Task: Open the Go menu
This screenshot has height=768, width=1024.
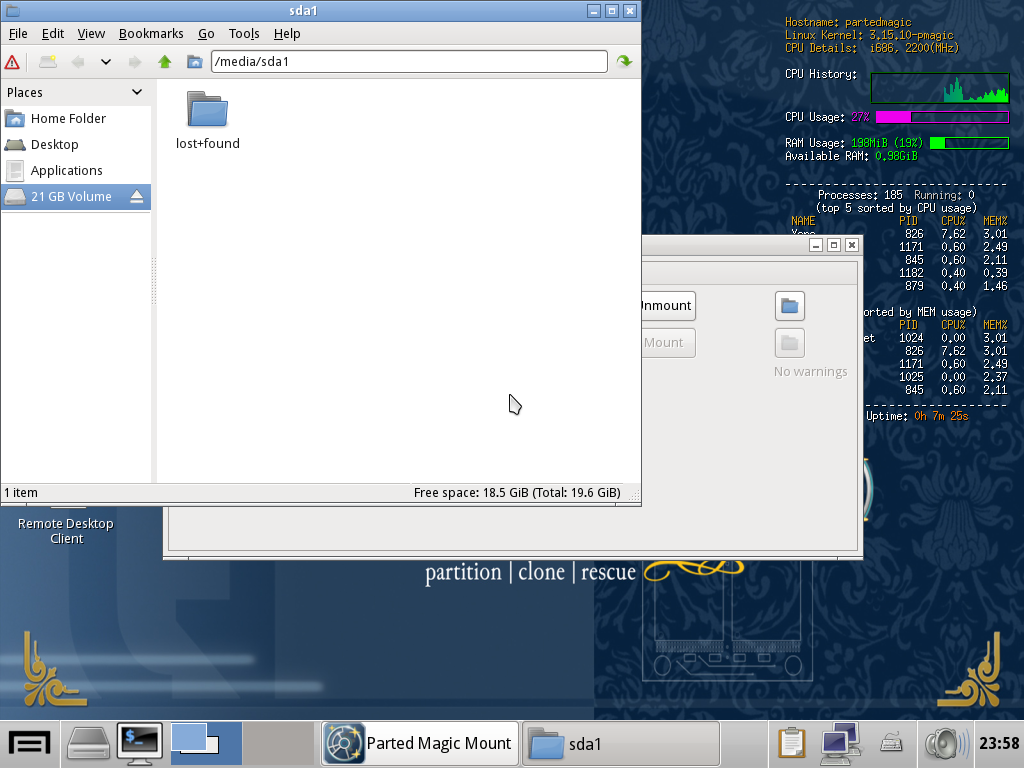Action: tap(206, 33)
